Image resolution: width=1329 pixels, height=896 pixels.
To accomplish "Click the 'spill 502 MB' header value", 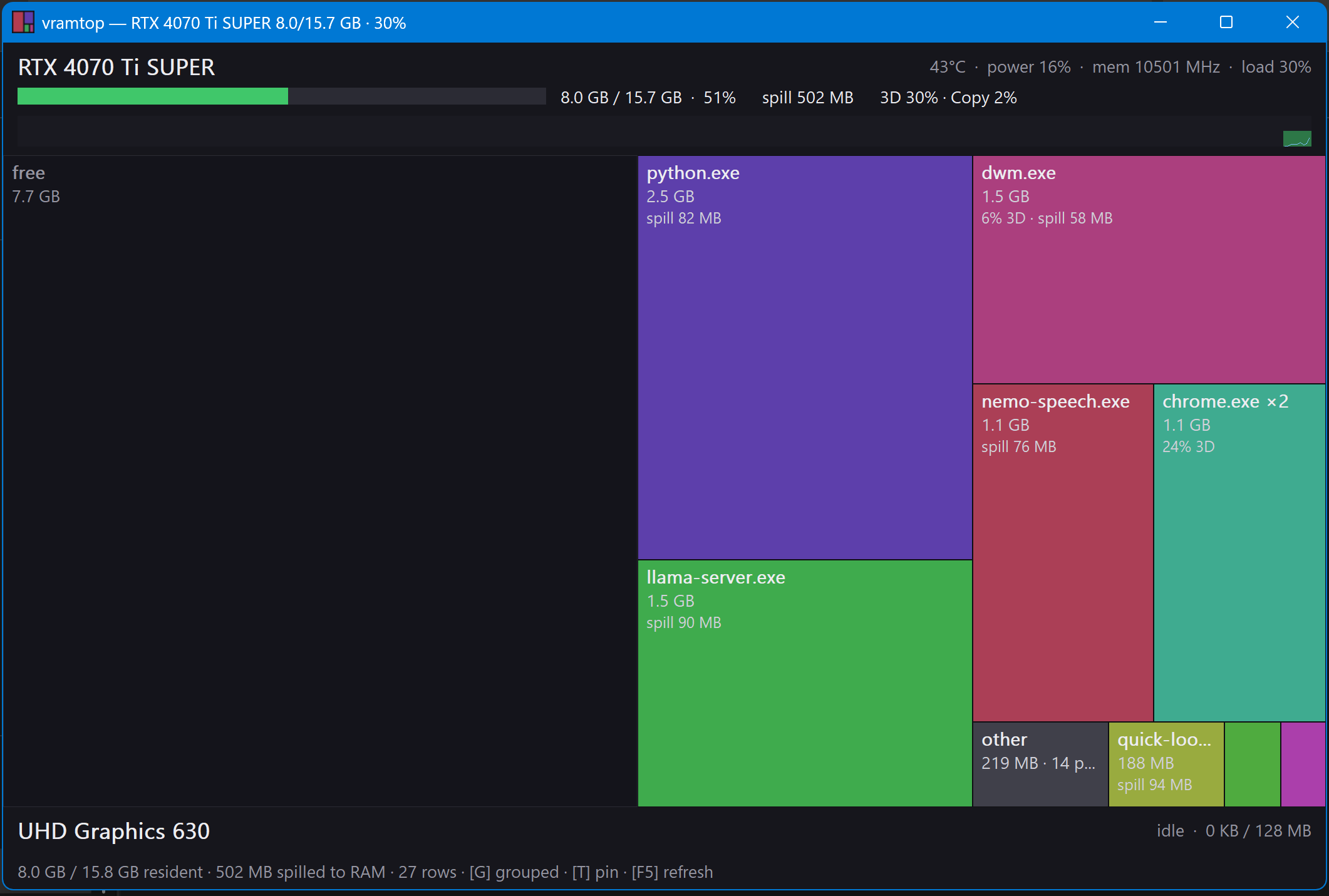I will (x=808, y=98).
